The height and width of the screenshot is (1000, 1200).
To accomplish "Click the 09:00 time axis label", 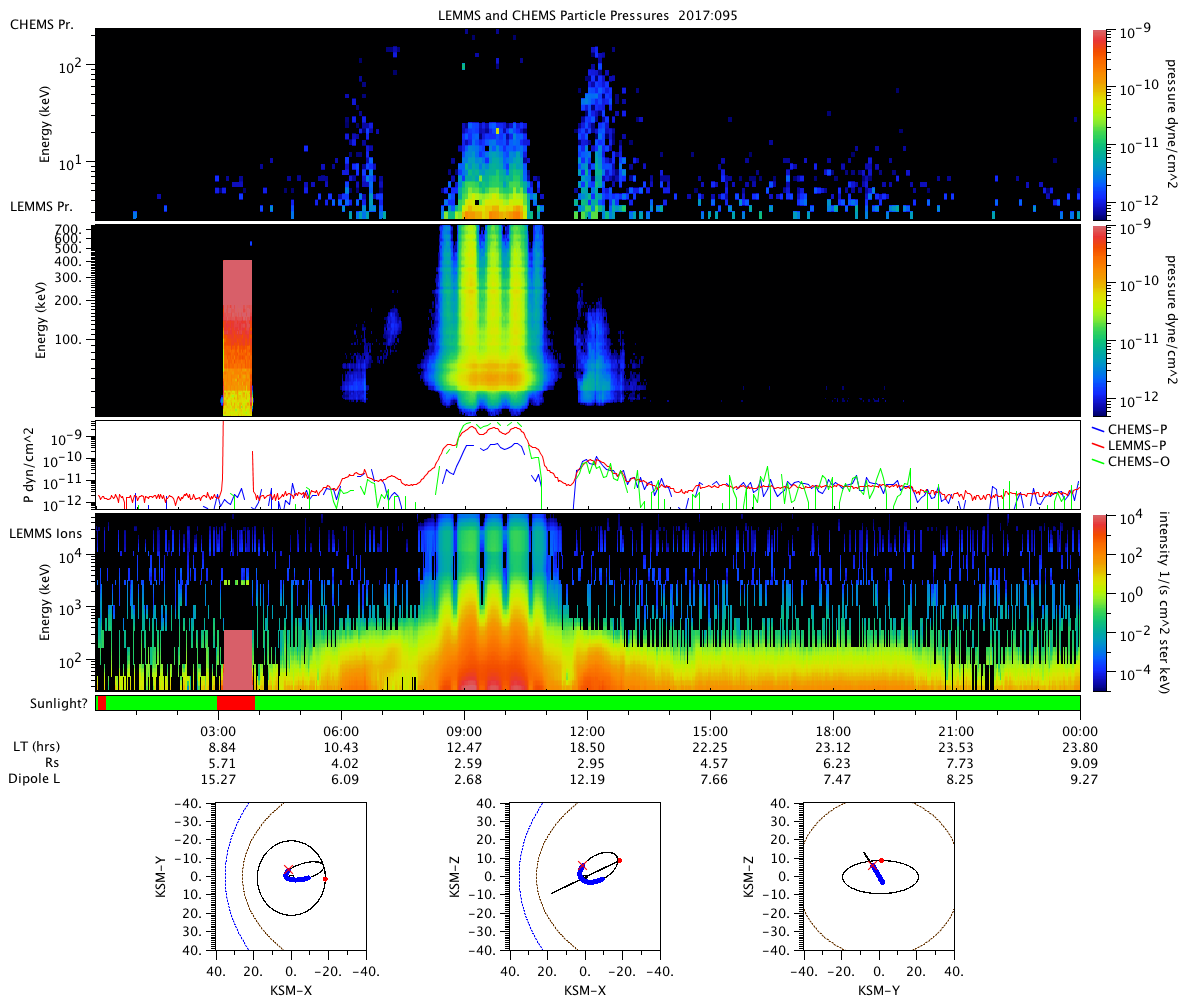I will coord(464,731).
